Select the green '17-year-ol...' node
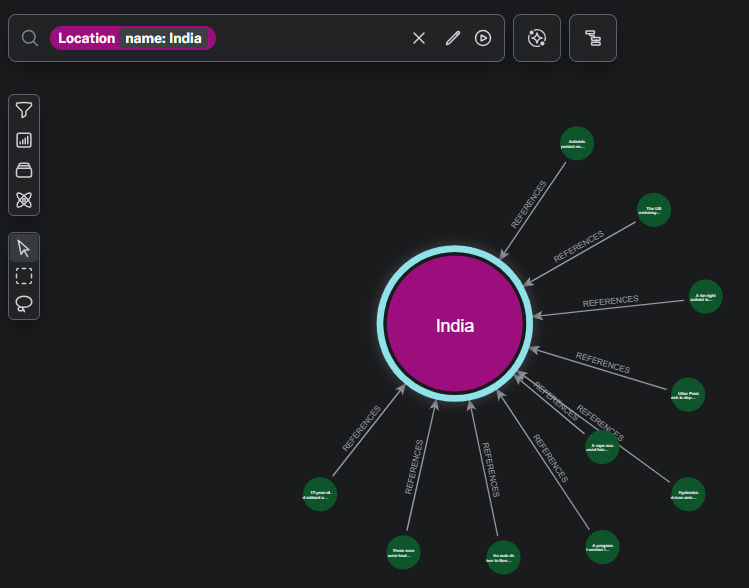749x588 pixels. coord(320,494)
